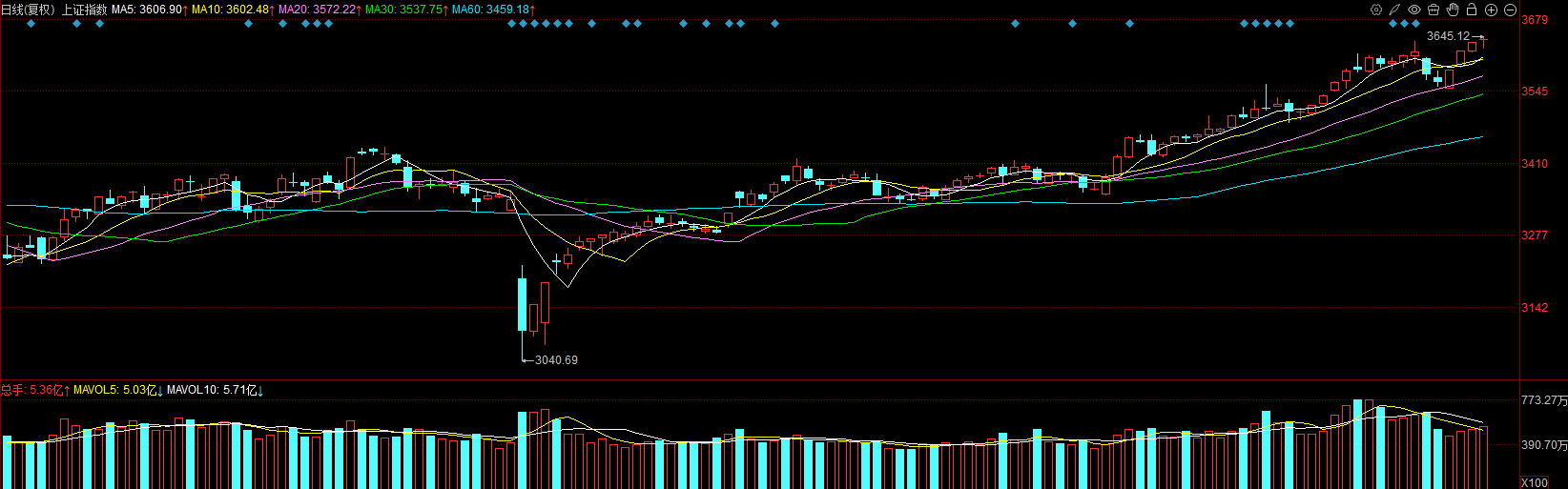Click the 上证指数 index name
1568x489 pixels.
(x=84, y=10)
